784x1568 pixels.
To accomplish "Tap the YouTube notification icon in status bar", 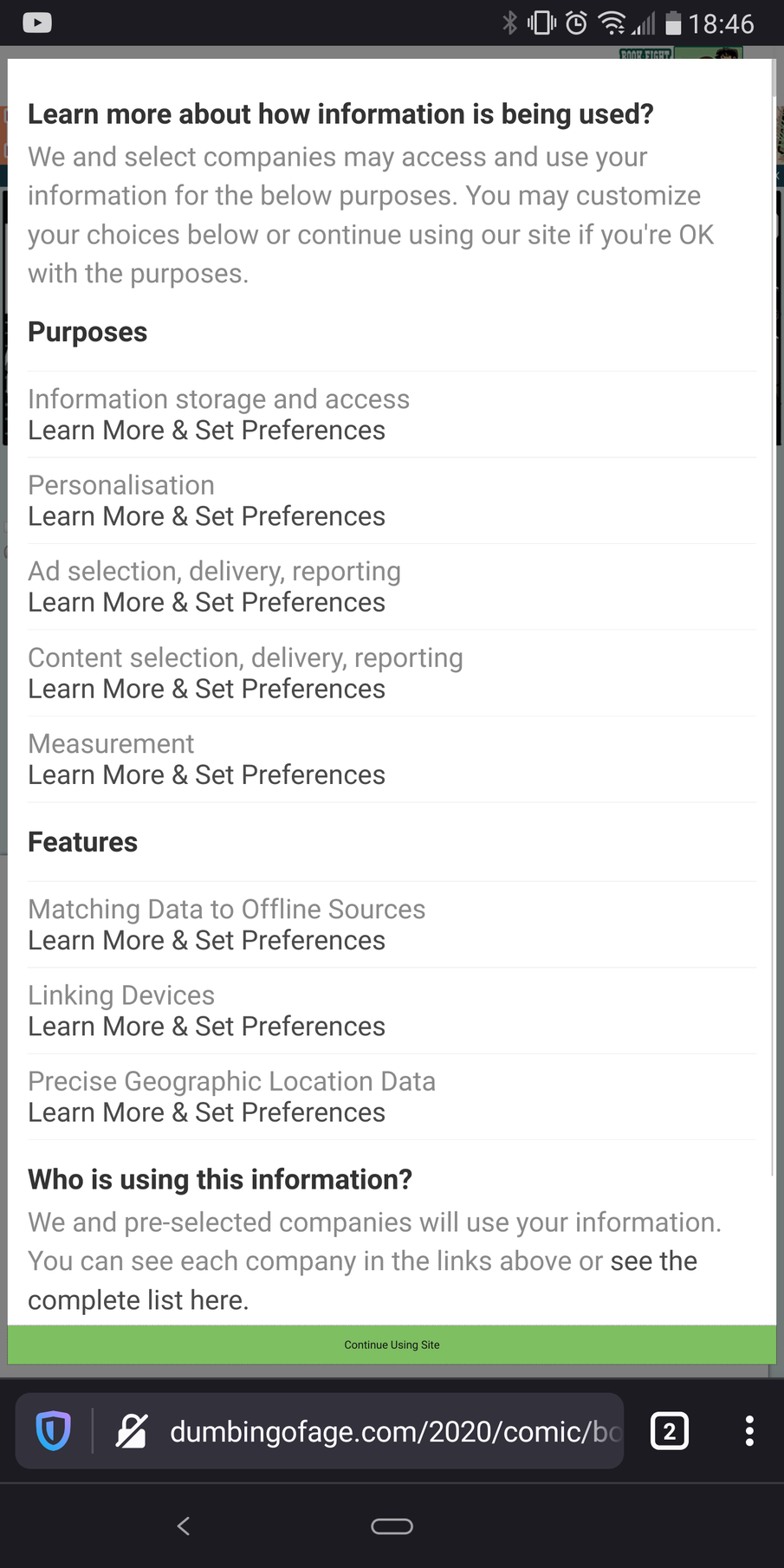I will (36, 23).
